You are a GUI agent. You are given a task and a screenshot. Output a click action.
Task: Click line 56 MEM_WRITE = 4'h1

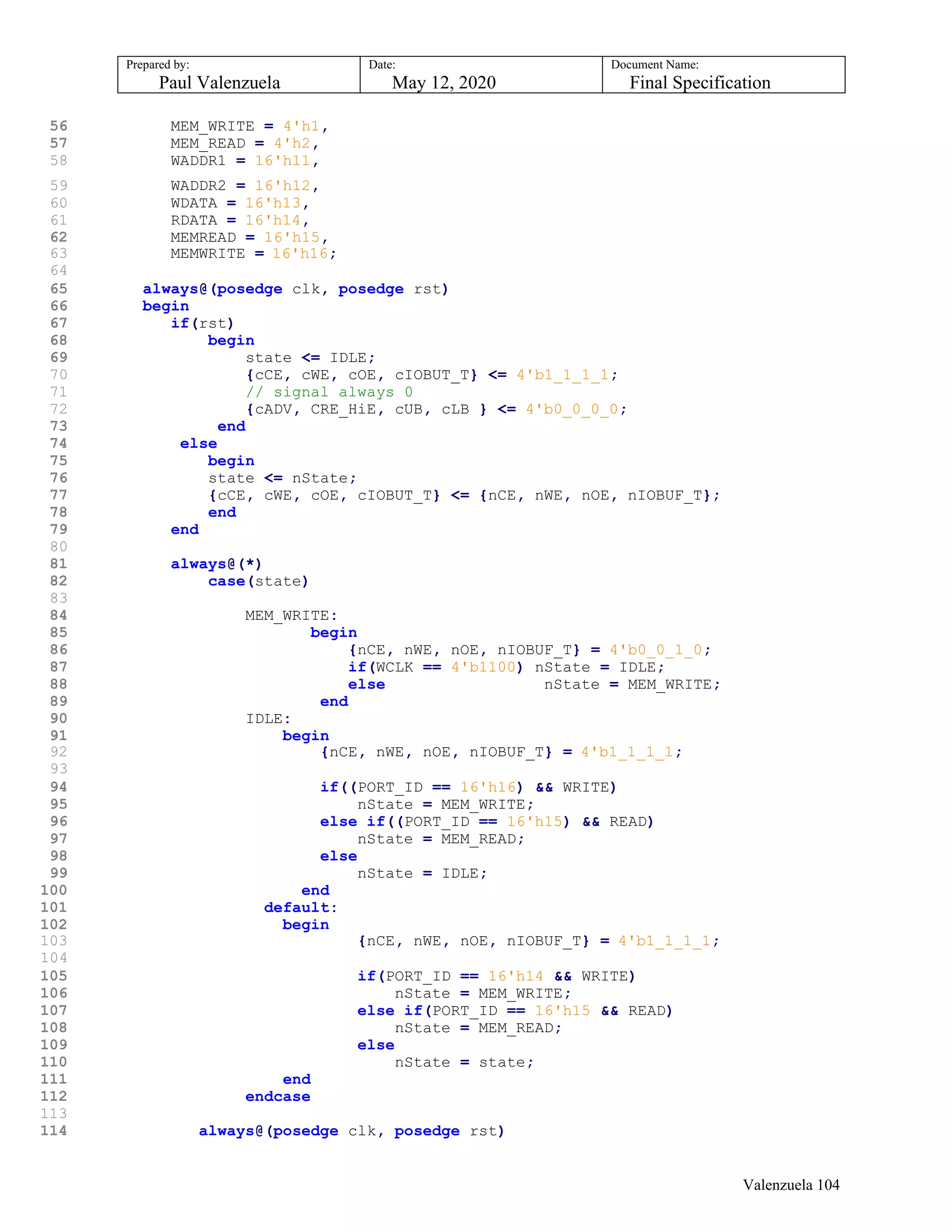[x=249, y=126]
